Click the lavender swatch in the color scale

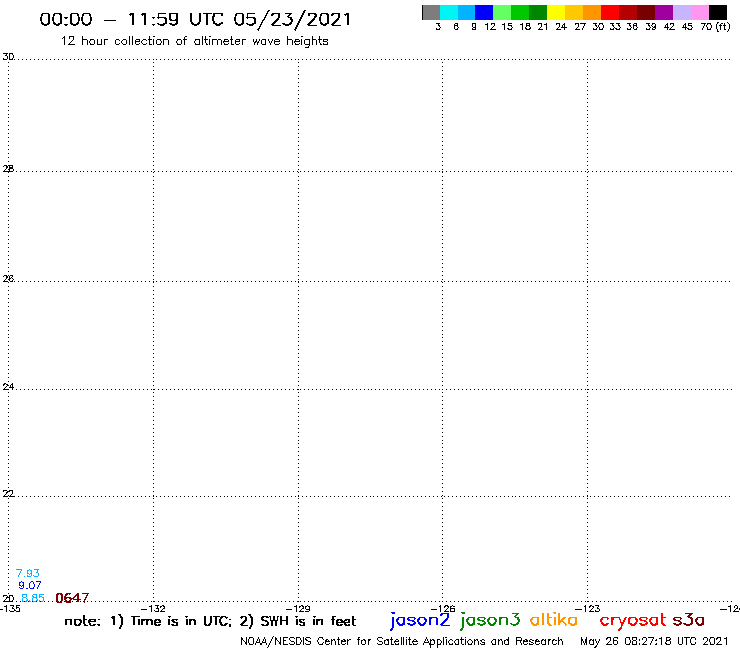point(681,12)
